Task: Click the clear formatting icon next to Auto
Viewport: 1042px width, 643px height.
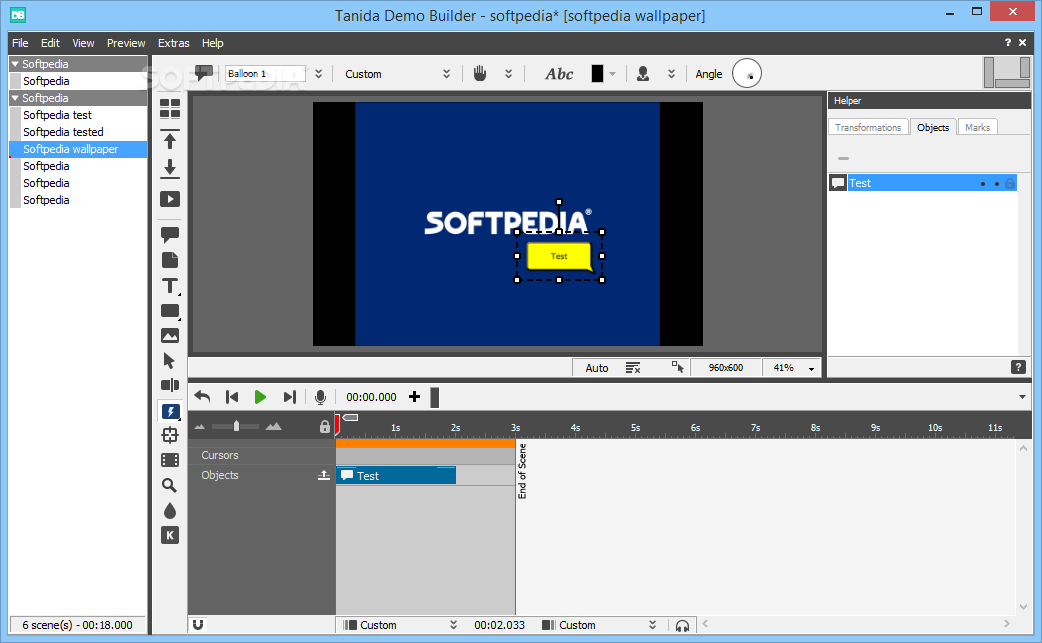Action: [633, 368]
